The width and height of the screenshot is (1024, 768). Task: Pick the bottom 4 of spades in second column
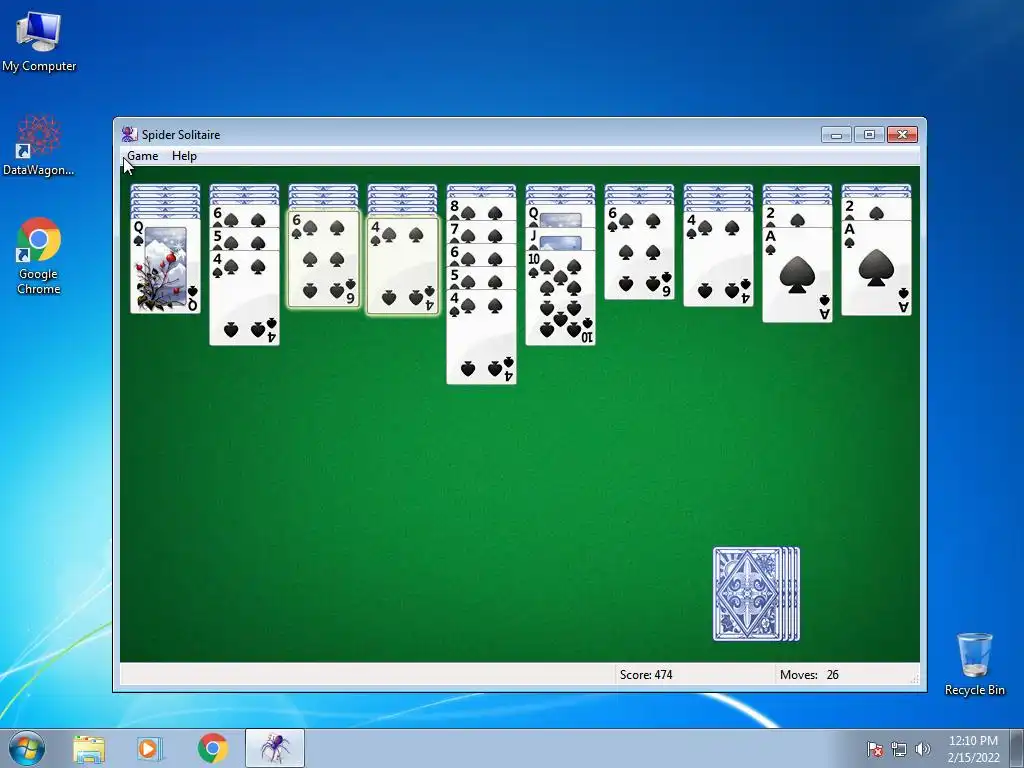pos(244,298)
